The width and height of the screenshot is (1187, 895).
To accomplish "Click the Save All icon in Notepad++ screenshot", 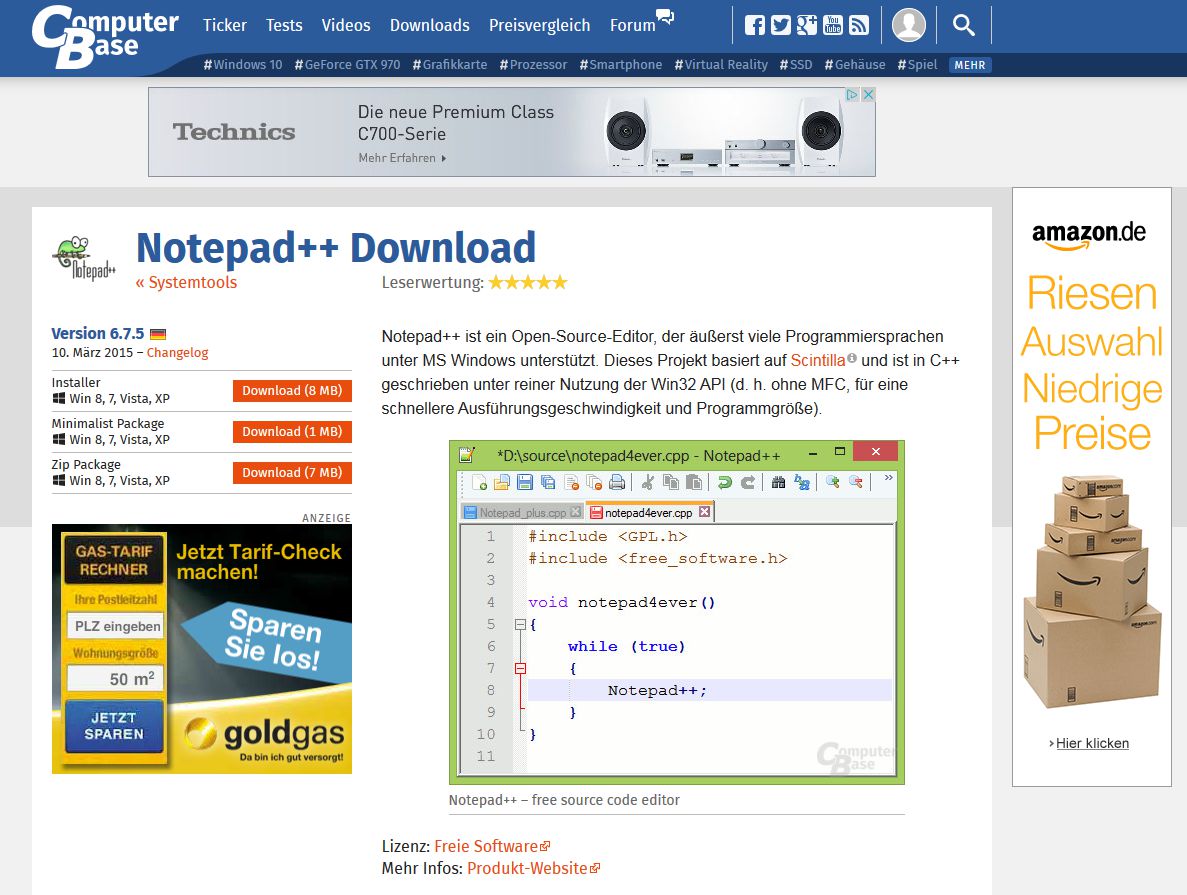I will click(548, 482).
